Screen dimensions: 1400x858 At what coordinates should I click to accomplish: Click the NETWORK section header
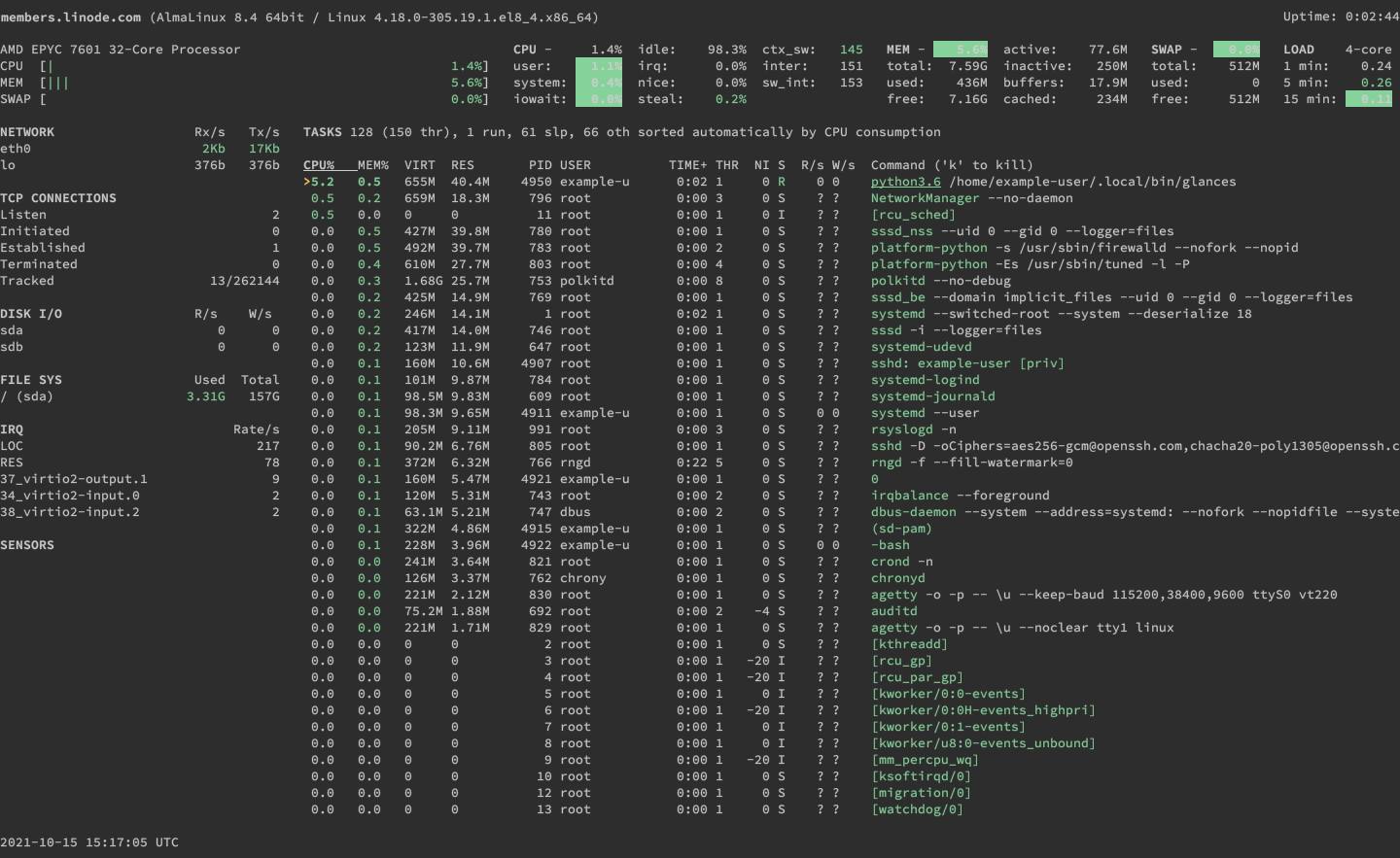(27, 132)
